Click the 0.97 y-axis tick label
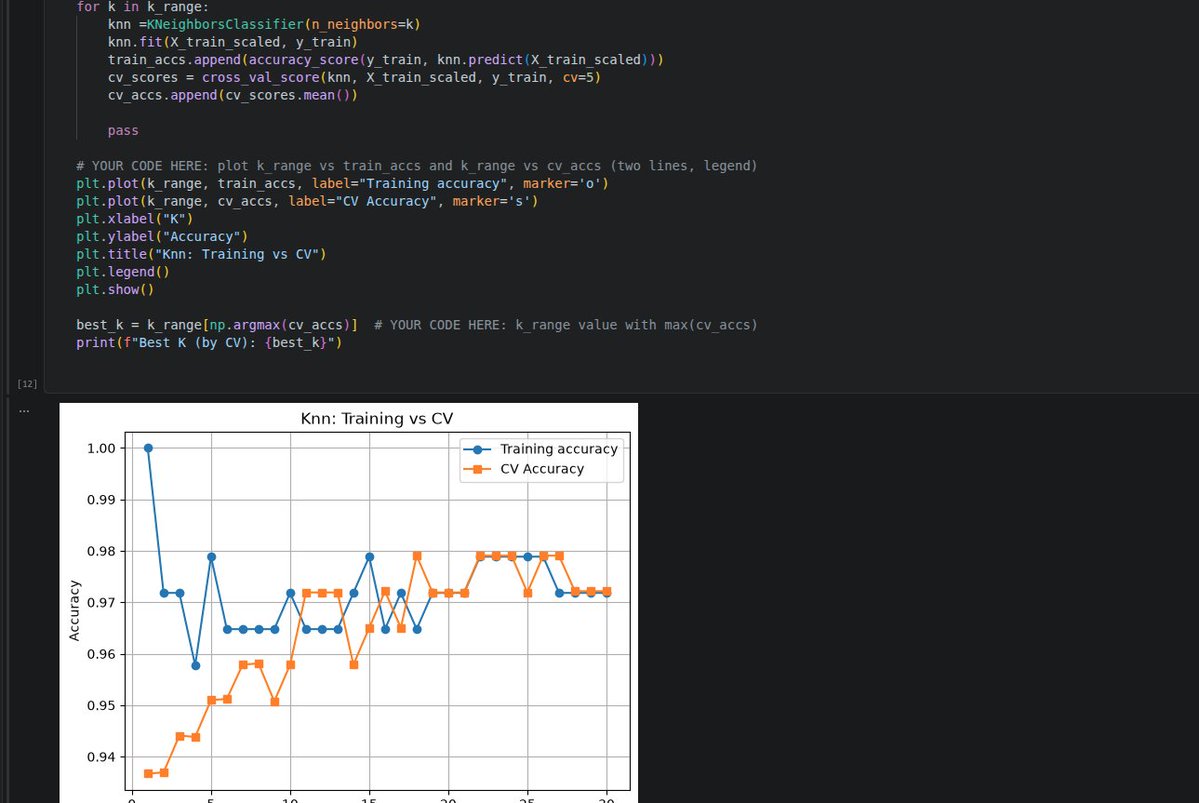The height and width of the screenshot is (803, 1199). click(102, 603)
